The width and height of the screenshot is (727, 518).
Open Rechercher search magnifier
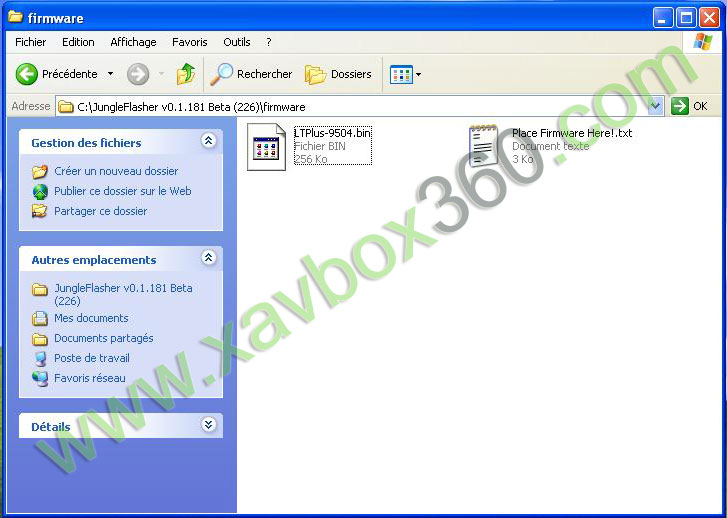[x=221, y=74]
